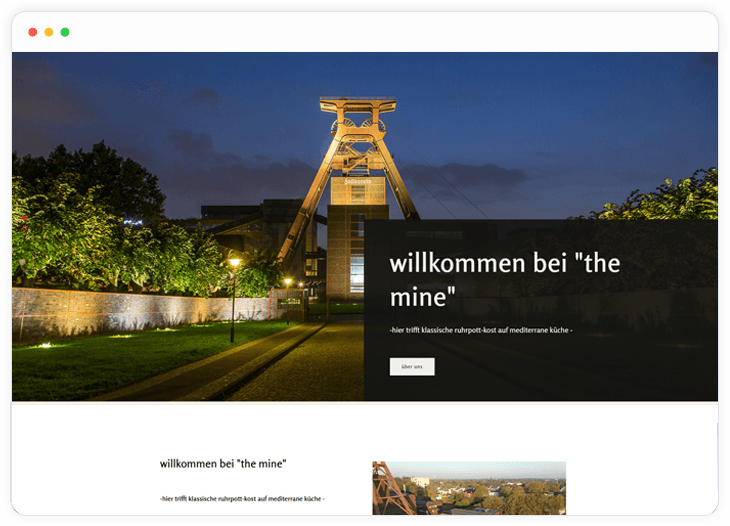Image resolution: width=730 pixels, height=526 pixels.
Task: Click the illuminated mining headframe tower
Action: (x=356, y=150)
